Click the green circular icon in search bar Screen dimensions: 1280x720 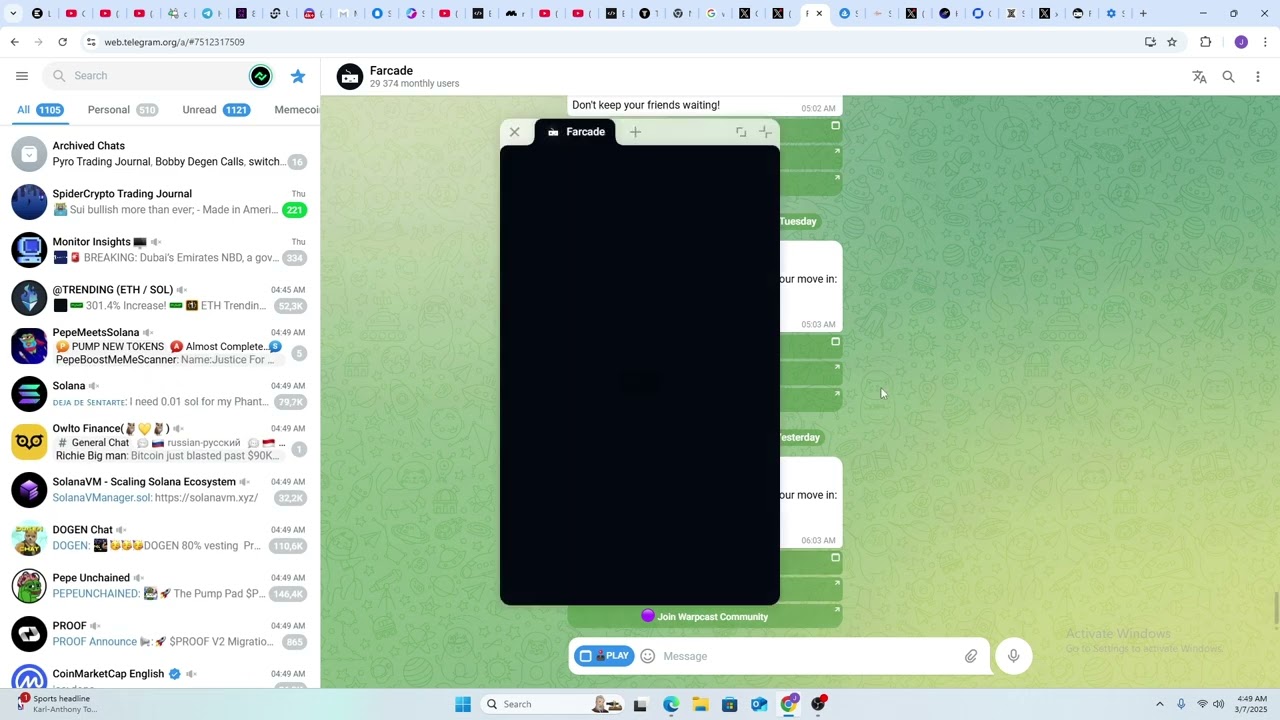click(260, 76)
